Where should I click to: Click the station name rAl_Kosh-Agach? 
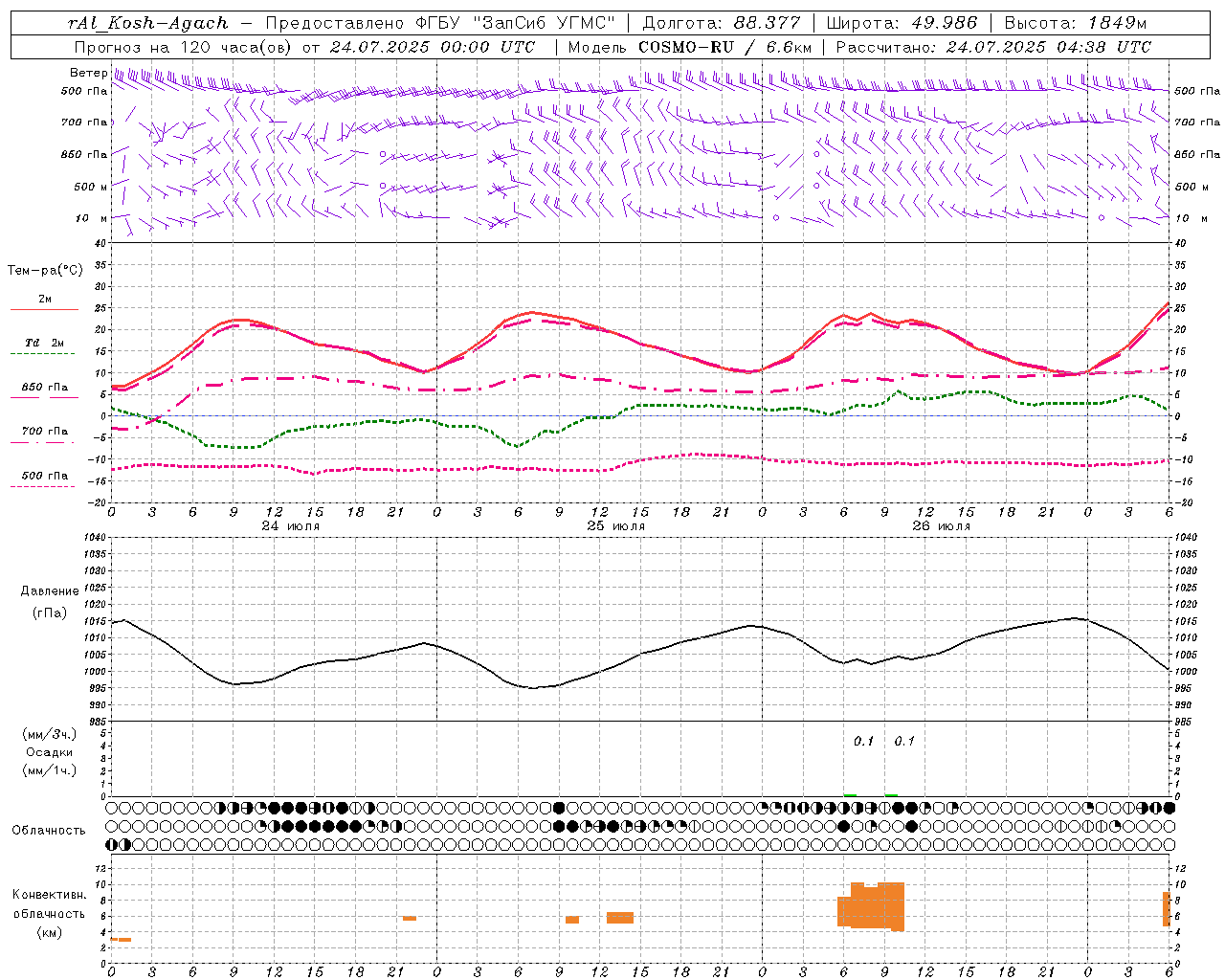pyautogui.click(x=148, y=23)
